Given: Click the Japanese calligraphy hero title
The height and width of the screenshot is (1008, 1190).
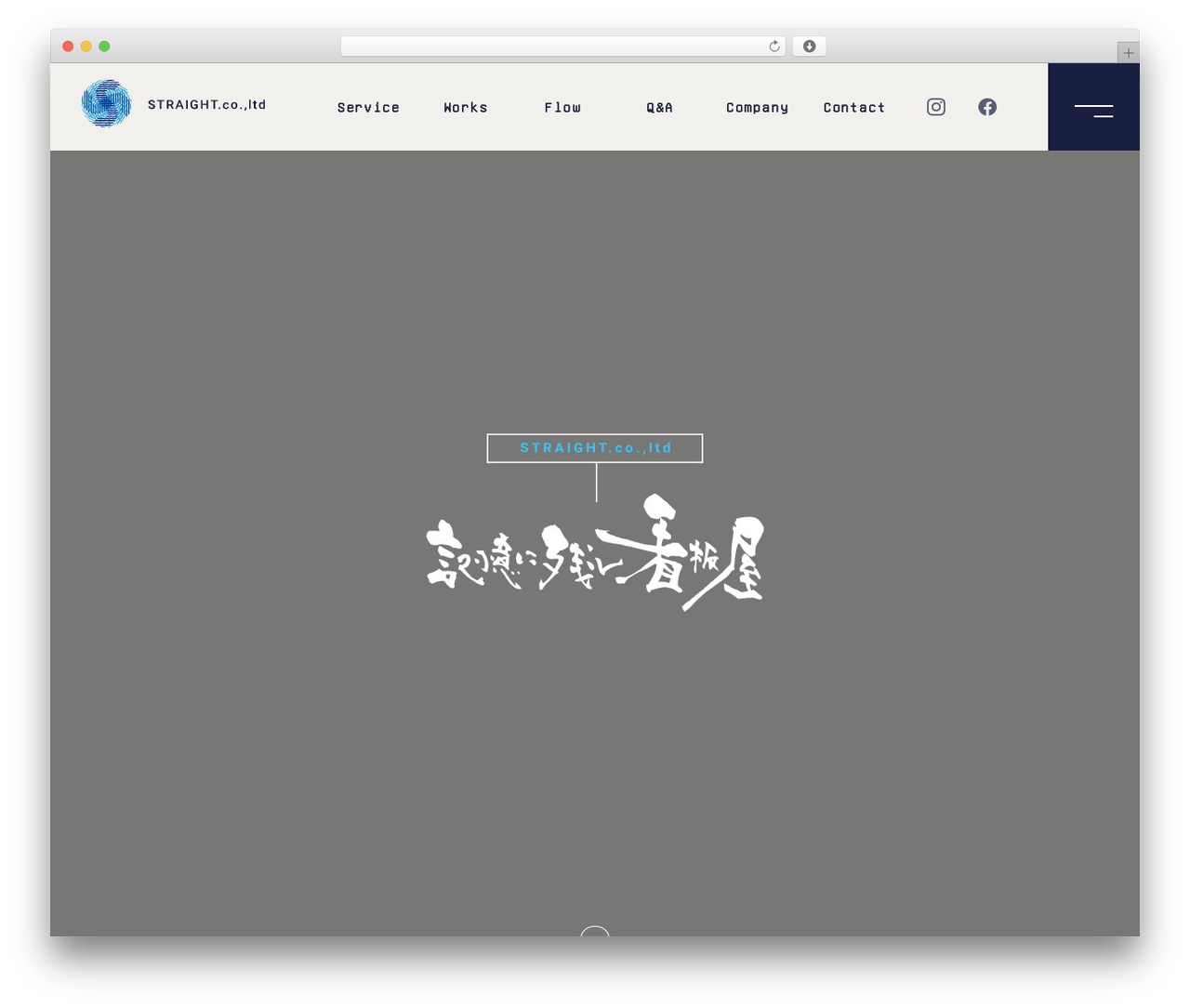Looking at the screenshot, I should click(x=595, y=552).
